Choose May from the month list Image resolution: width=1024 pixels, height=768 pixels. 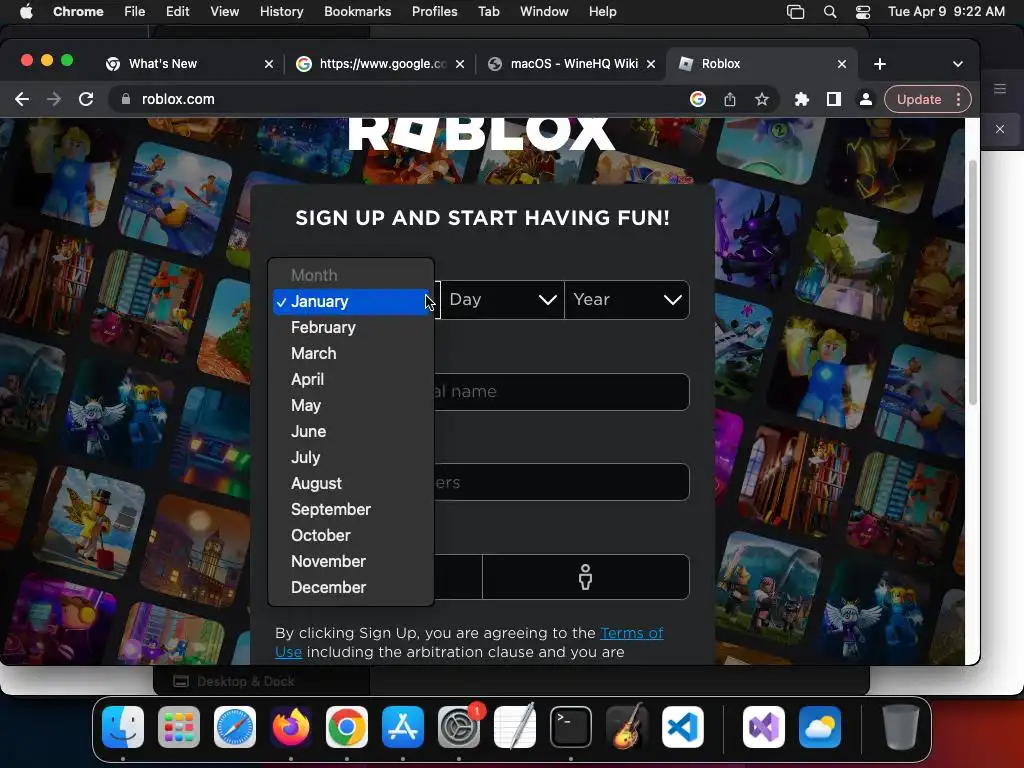351,406
